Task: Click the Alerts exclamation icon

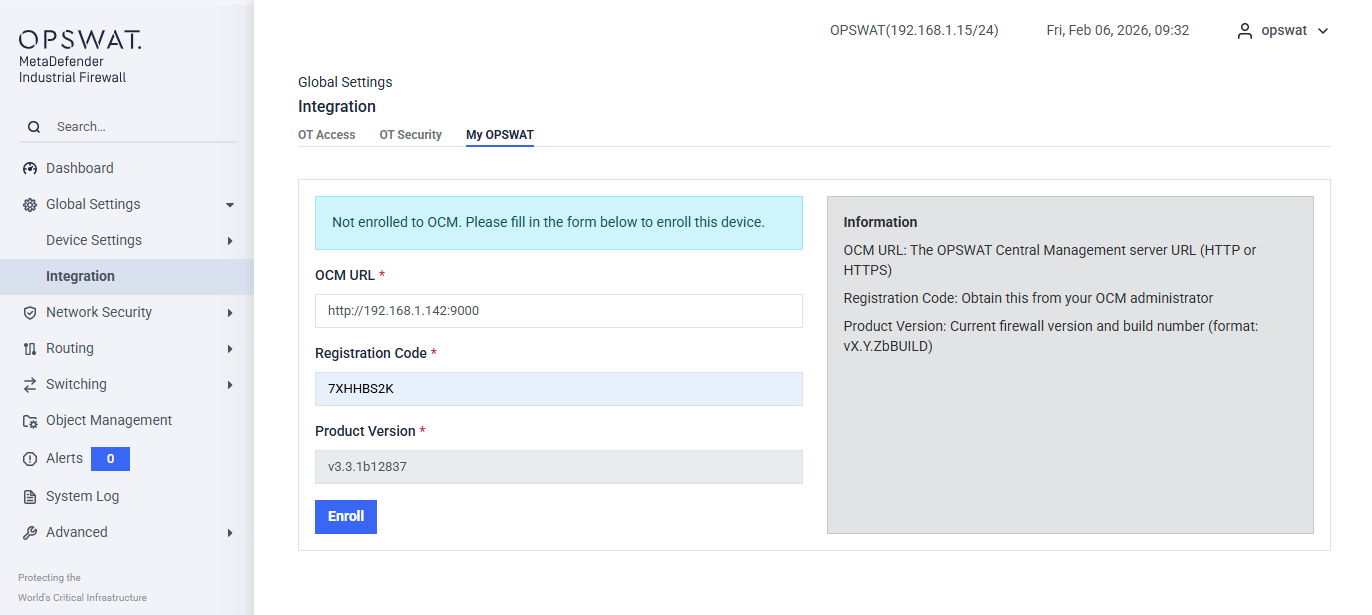Action: tap(30, 459)
